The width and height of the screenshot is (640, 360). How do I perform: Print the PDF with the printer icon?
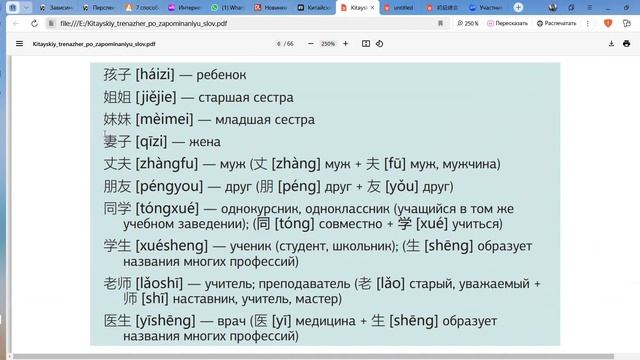point(627,44)
